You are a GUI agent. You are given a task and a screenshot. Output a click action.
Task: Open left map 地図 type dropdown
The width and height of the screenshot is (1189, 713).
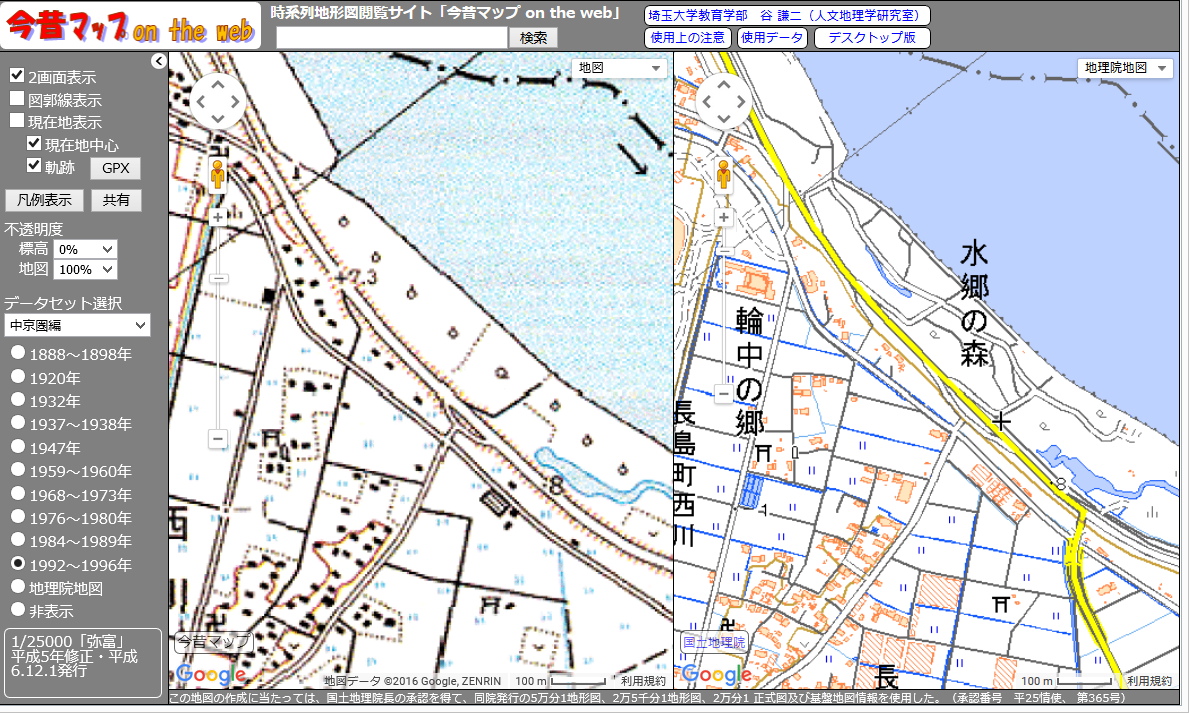tap(620, 68)
